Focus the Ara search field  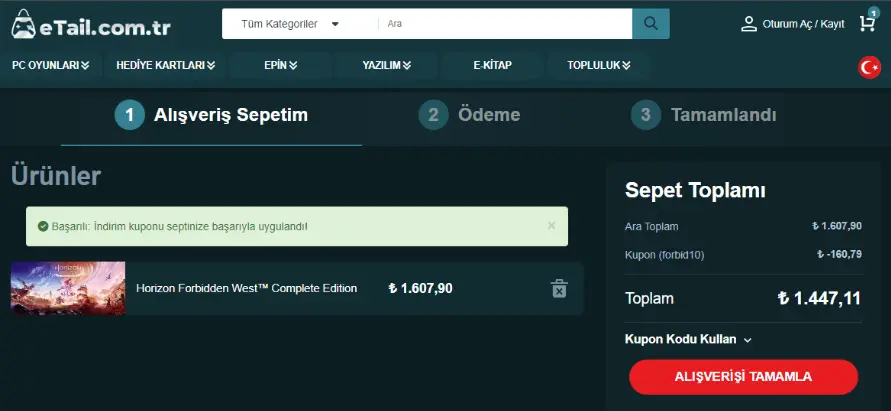[x=505, y=24]
